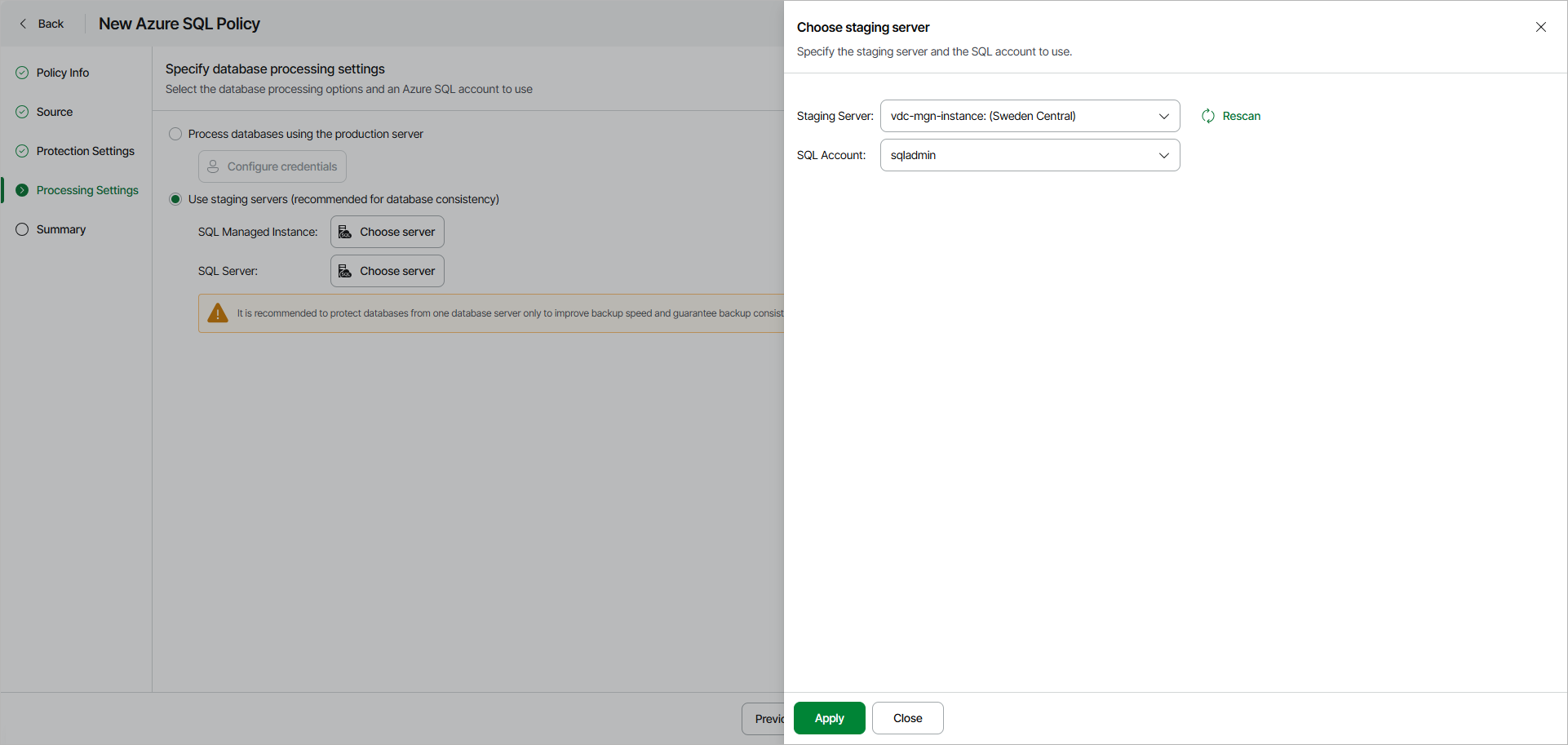Click the green checkmark beside Policy Info
This screenshot has height=745, width=1568.
click(x=21, y=72)
